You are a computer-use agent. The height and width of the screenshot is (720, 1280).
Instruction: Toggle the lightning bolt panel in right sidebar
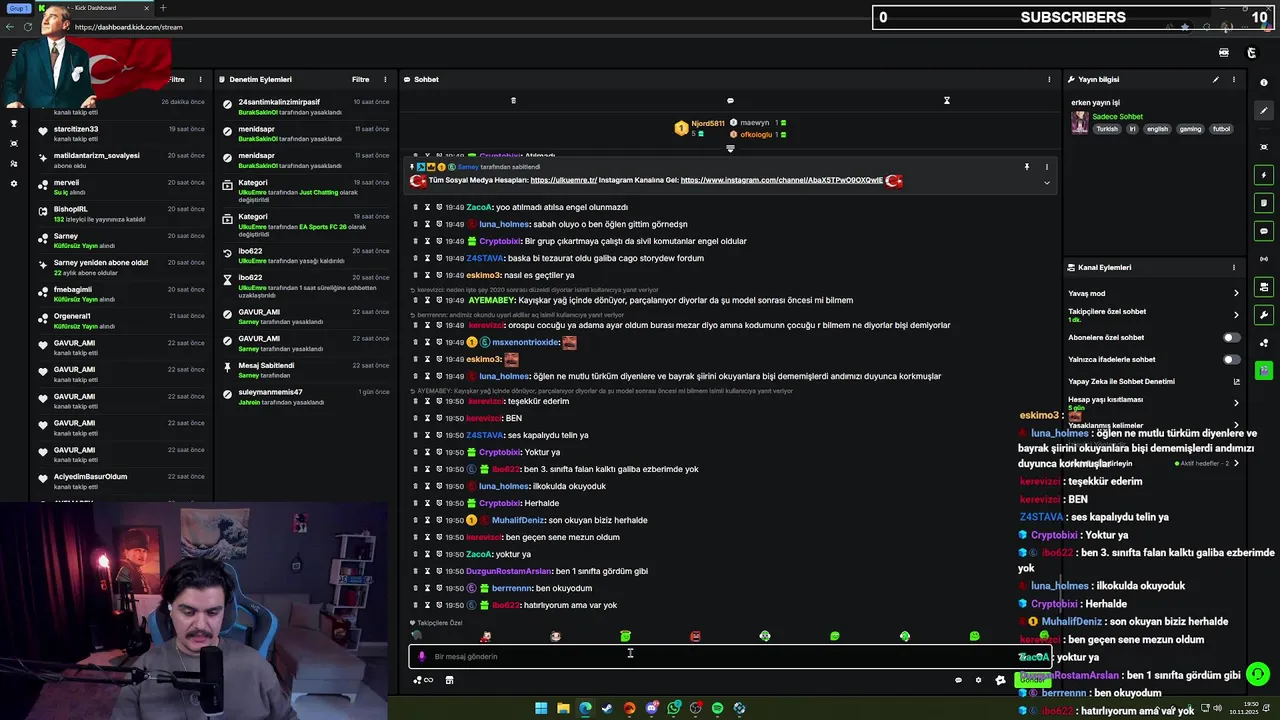(1264, 175)
